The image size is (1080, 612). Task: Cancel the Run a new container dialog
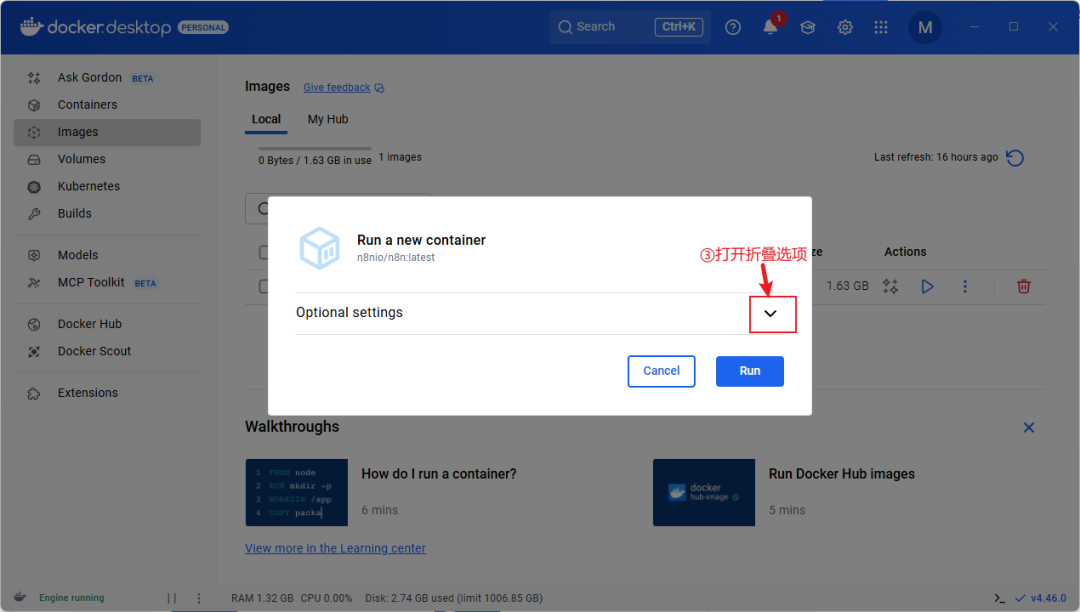coord(661,371)
